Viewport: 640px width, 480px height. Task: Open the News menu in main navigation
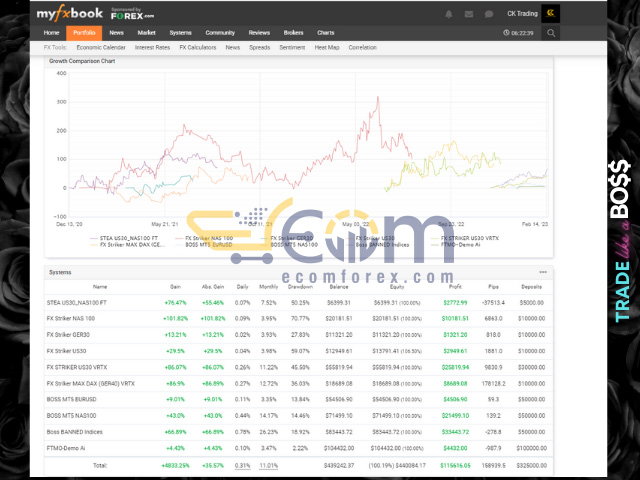pyautogui.click(x=116, y=33)
